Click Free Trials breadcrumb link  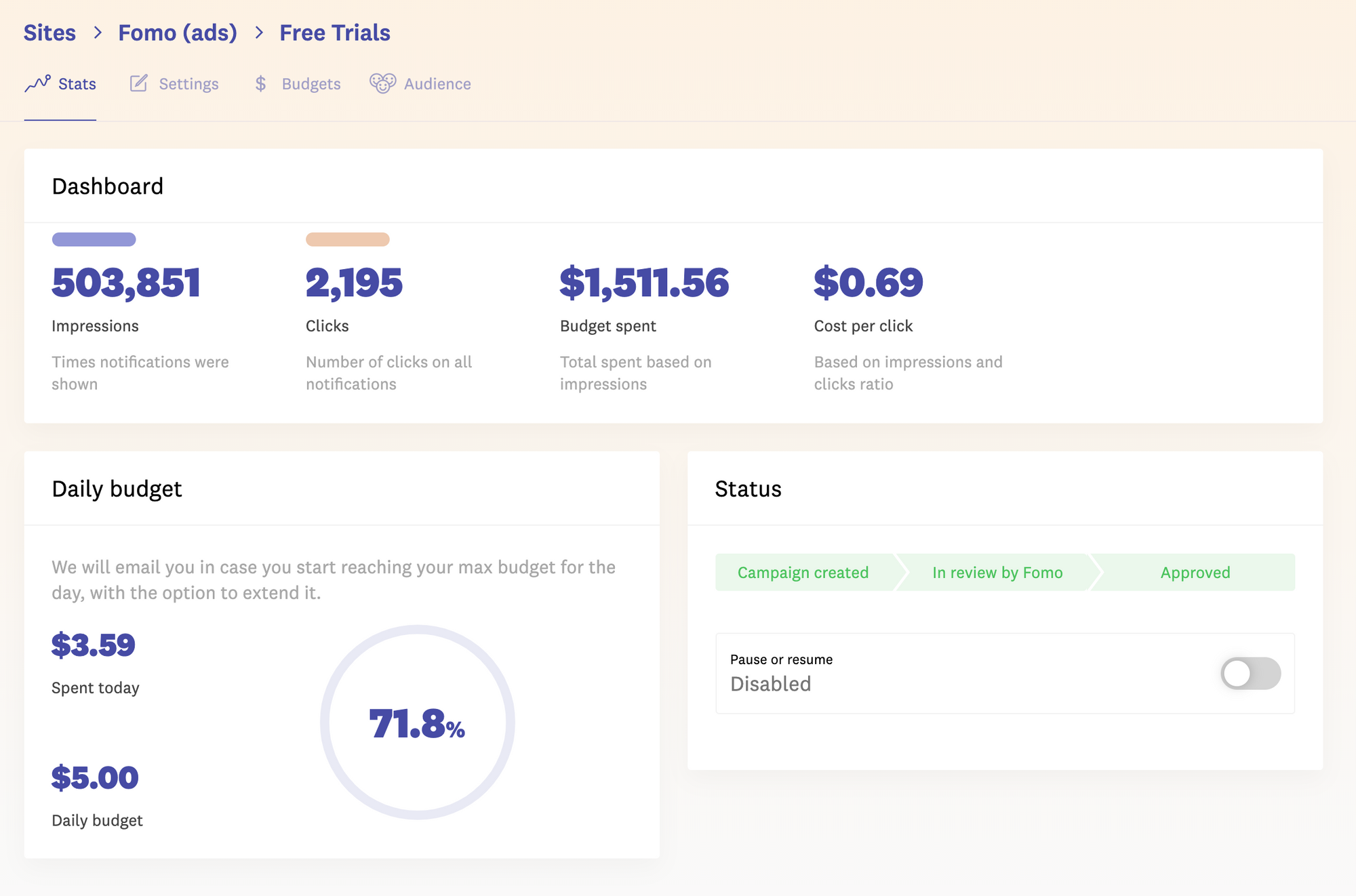pyautogui.click(x=335, y=33)
